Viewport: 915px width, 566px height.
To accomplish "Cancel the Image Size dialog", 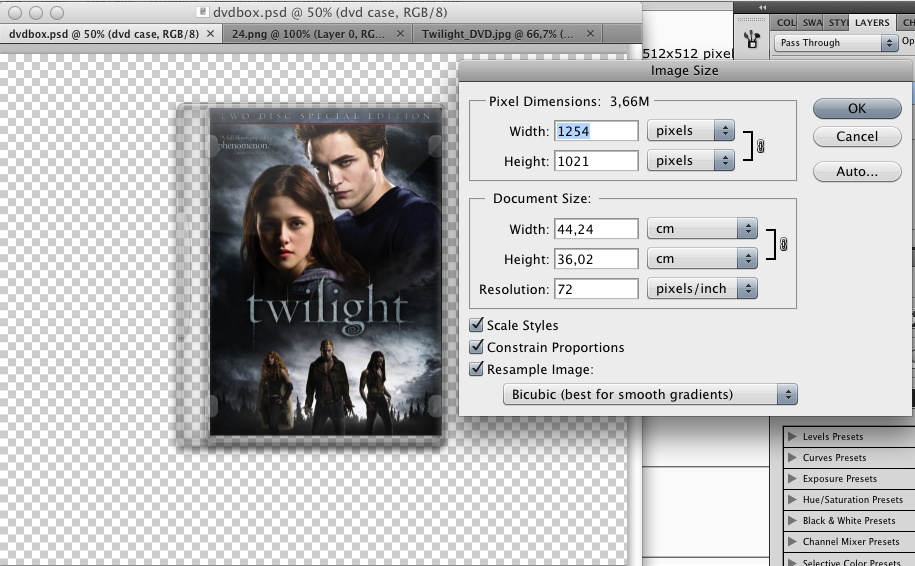I will click(x=857, y=137).
